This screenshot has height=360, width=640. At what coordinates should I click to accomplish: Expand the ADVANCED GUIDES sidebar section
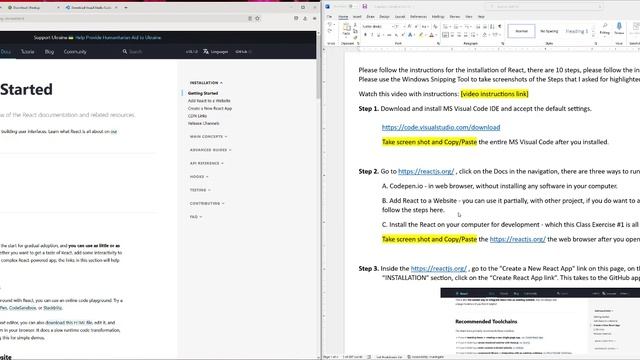pyautogui.click(x=210, y=150)
